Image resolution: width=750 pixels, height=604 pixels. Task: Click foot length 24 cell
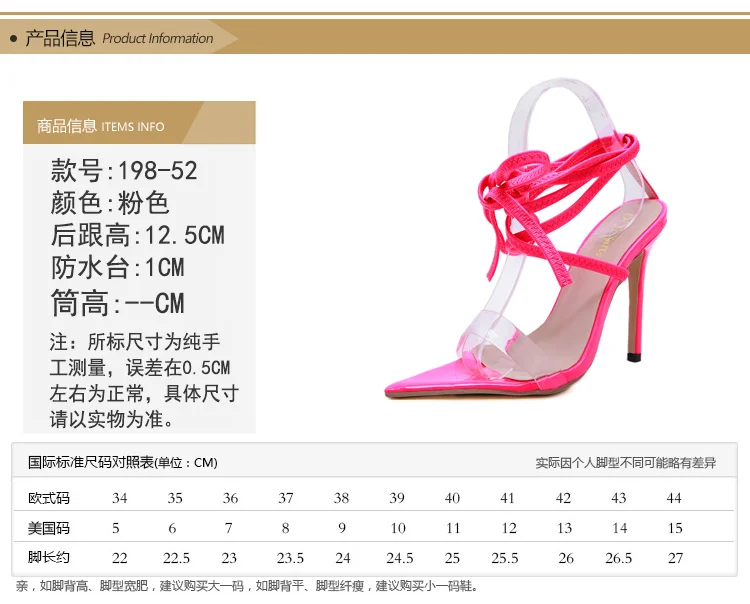(x=343, y=558)
